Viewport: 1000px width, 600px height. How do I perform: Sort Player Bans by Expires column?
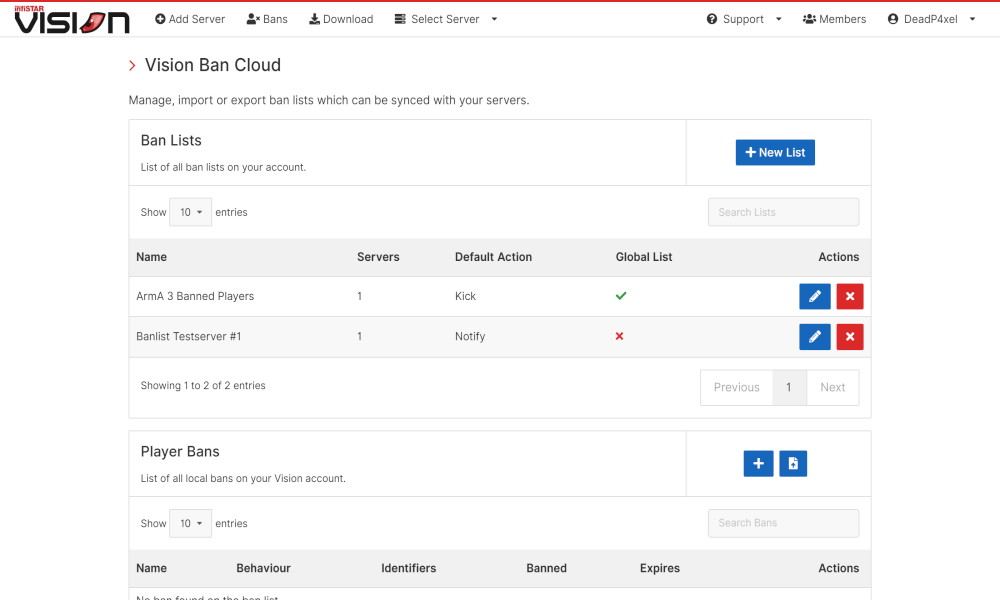point(660,568)
